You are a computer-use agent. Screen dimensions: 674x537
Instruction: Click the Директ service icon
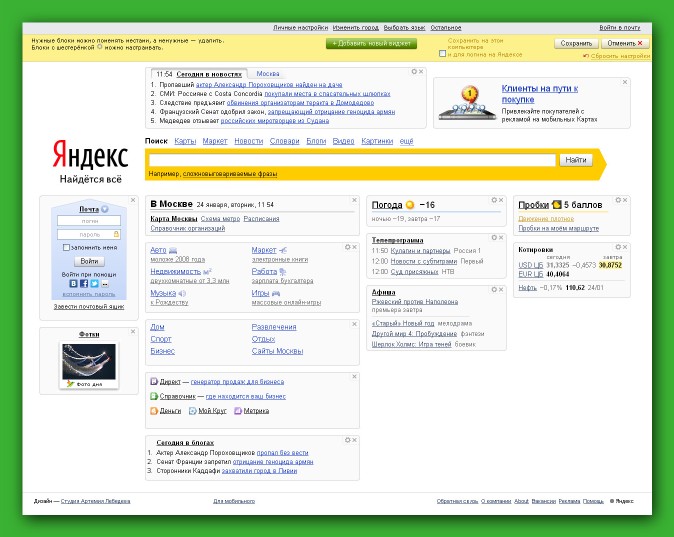tap(154, 381)
